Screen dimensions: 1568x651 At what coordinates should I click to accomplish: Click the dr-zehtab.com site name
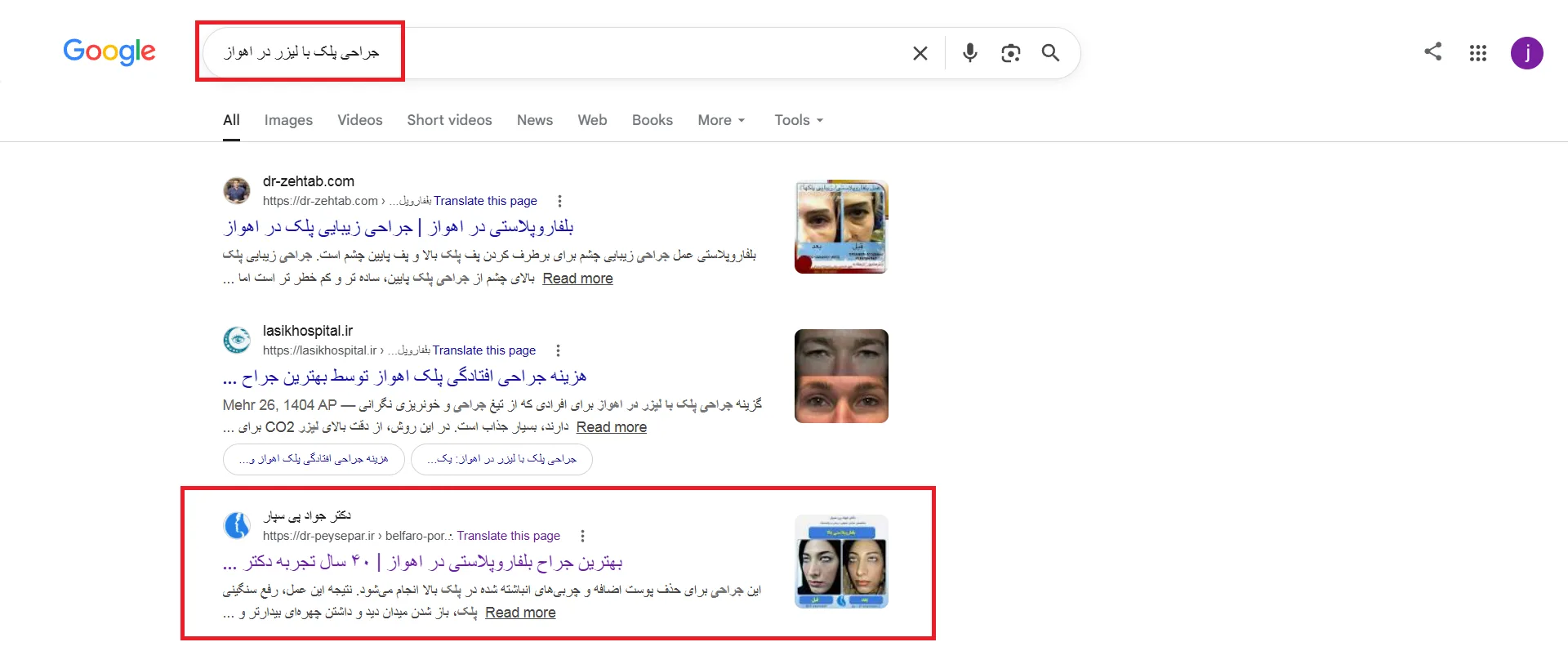pyautogui.click(x=309, y=181)
